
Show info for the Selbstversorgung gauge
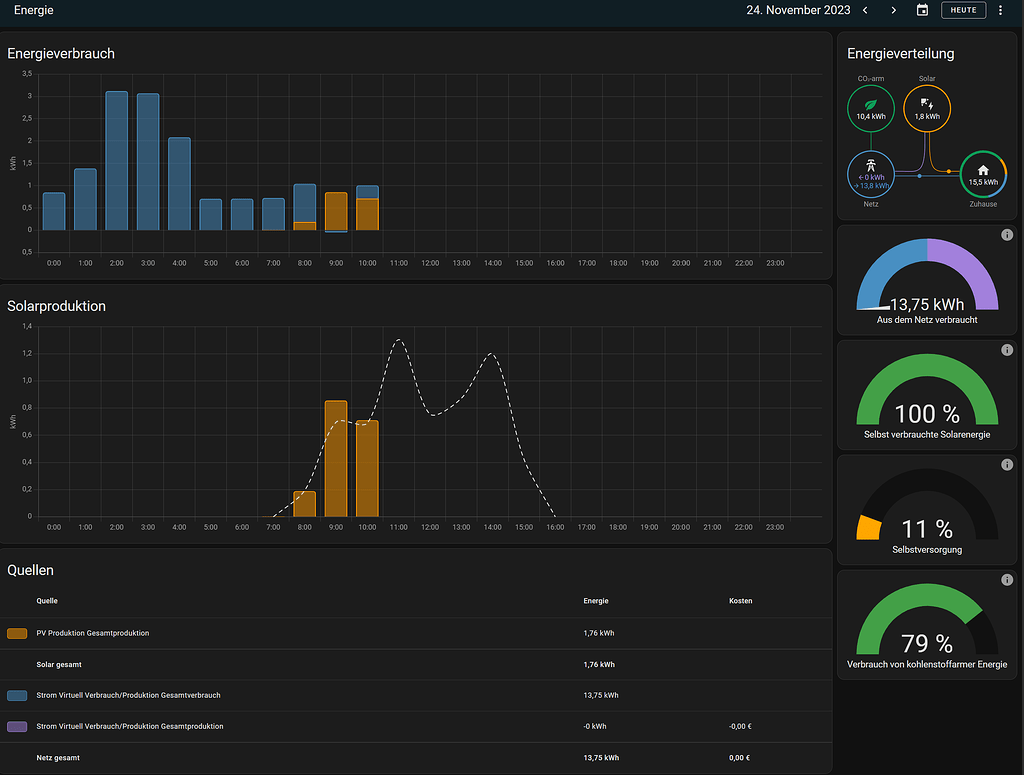click(x=1007, y=465)
